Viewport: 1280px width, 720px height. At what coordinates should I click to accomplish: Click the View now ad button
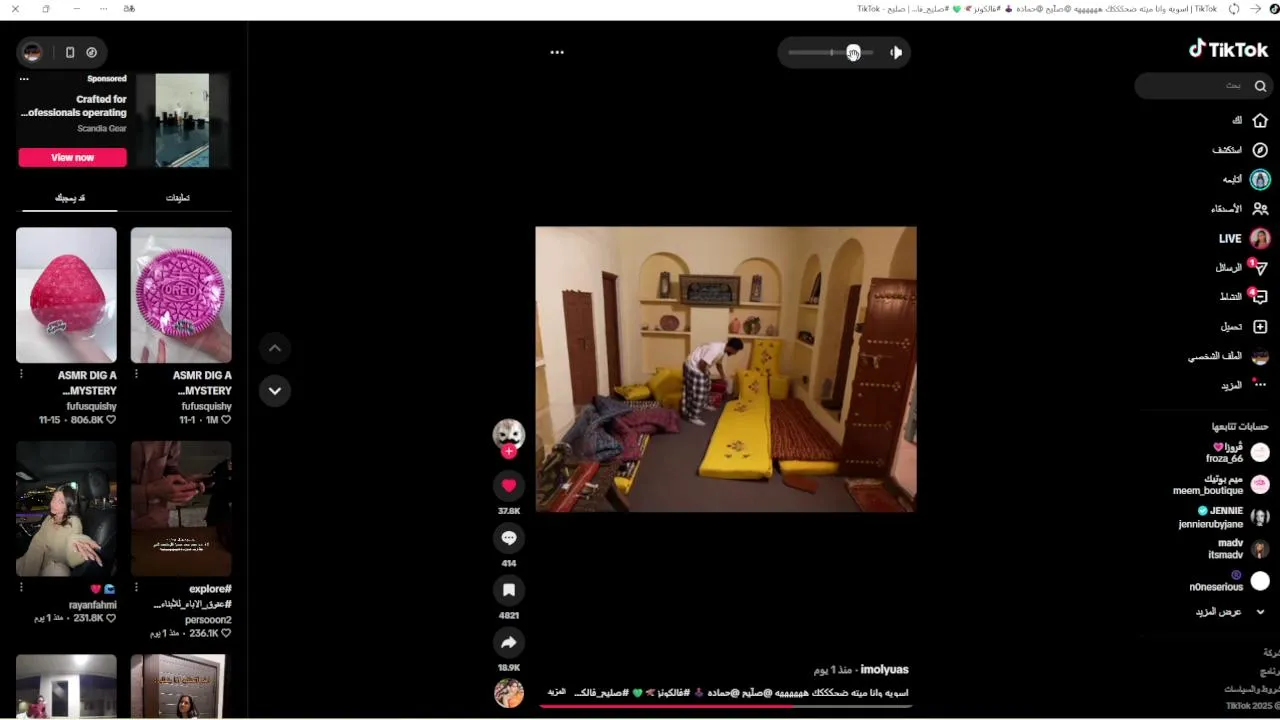click(72, 157)
